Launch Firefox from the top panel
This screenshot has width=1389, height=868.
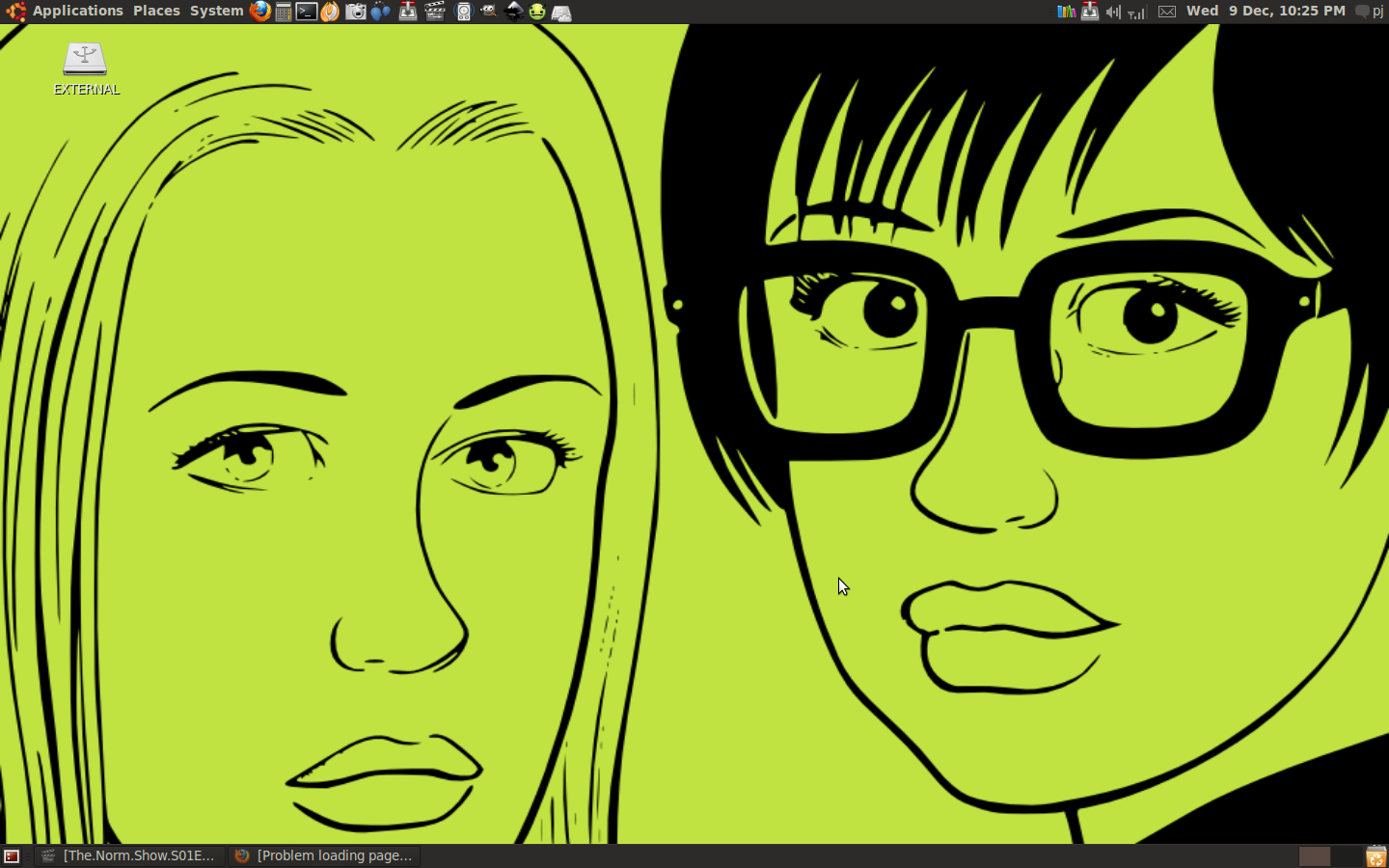pyautogui.click(x=260, y=12)
